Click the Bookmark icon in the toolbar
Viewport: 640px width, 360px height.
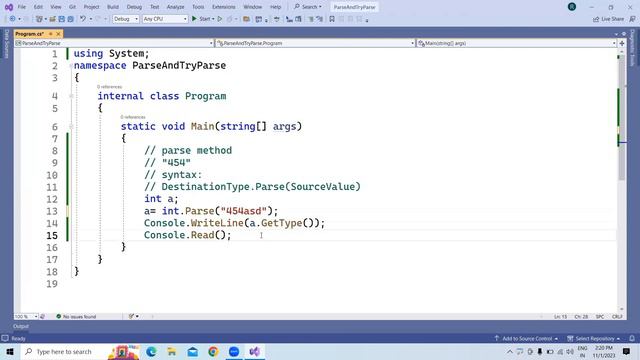332,19
